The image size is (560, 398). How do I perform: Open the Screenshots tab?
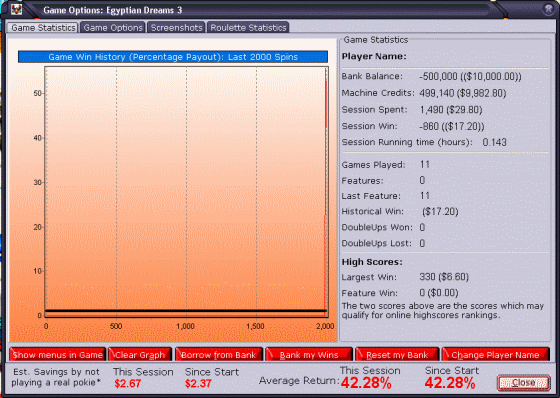176,28
